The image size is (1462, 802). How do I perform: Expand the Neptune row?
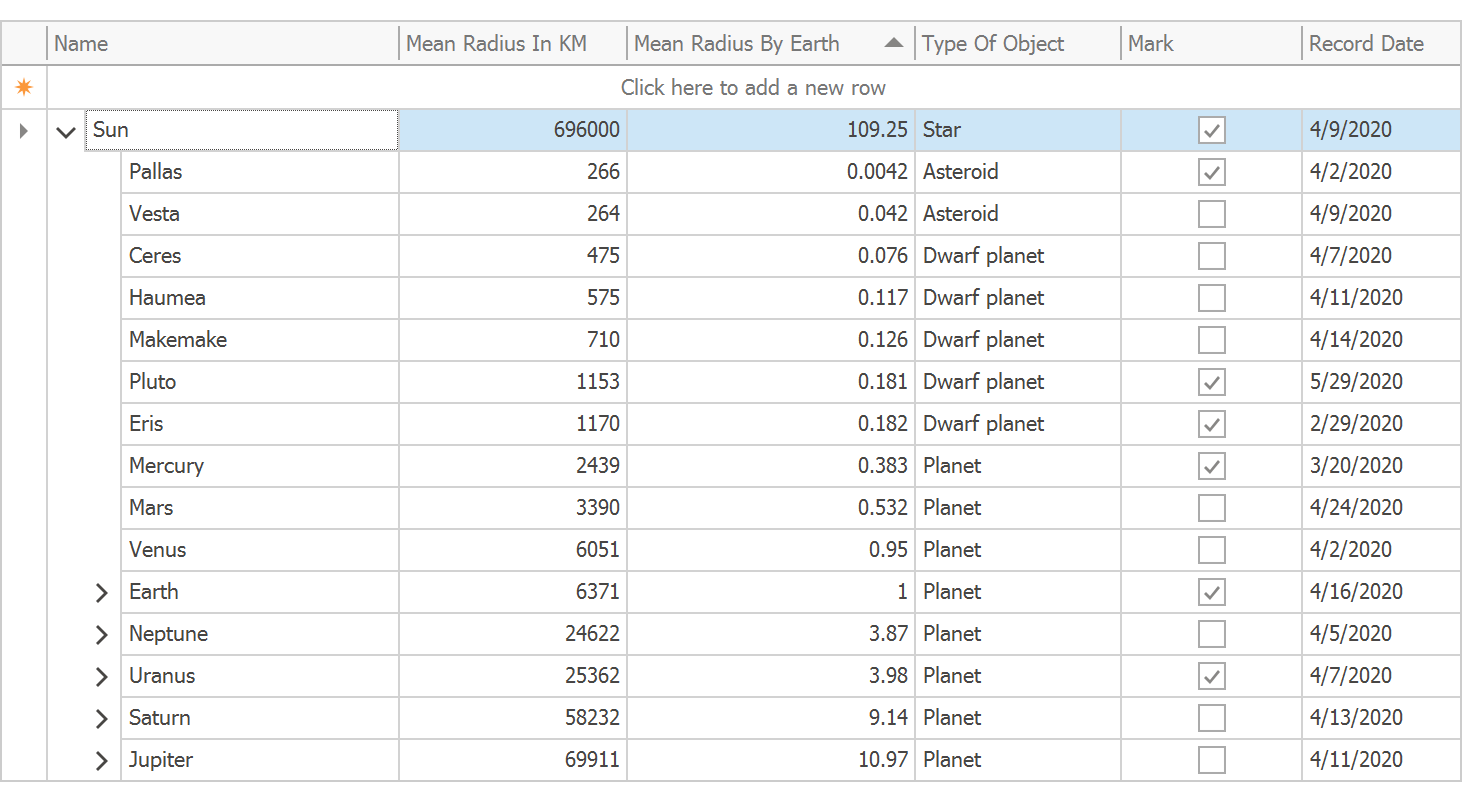coord(101,635)
